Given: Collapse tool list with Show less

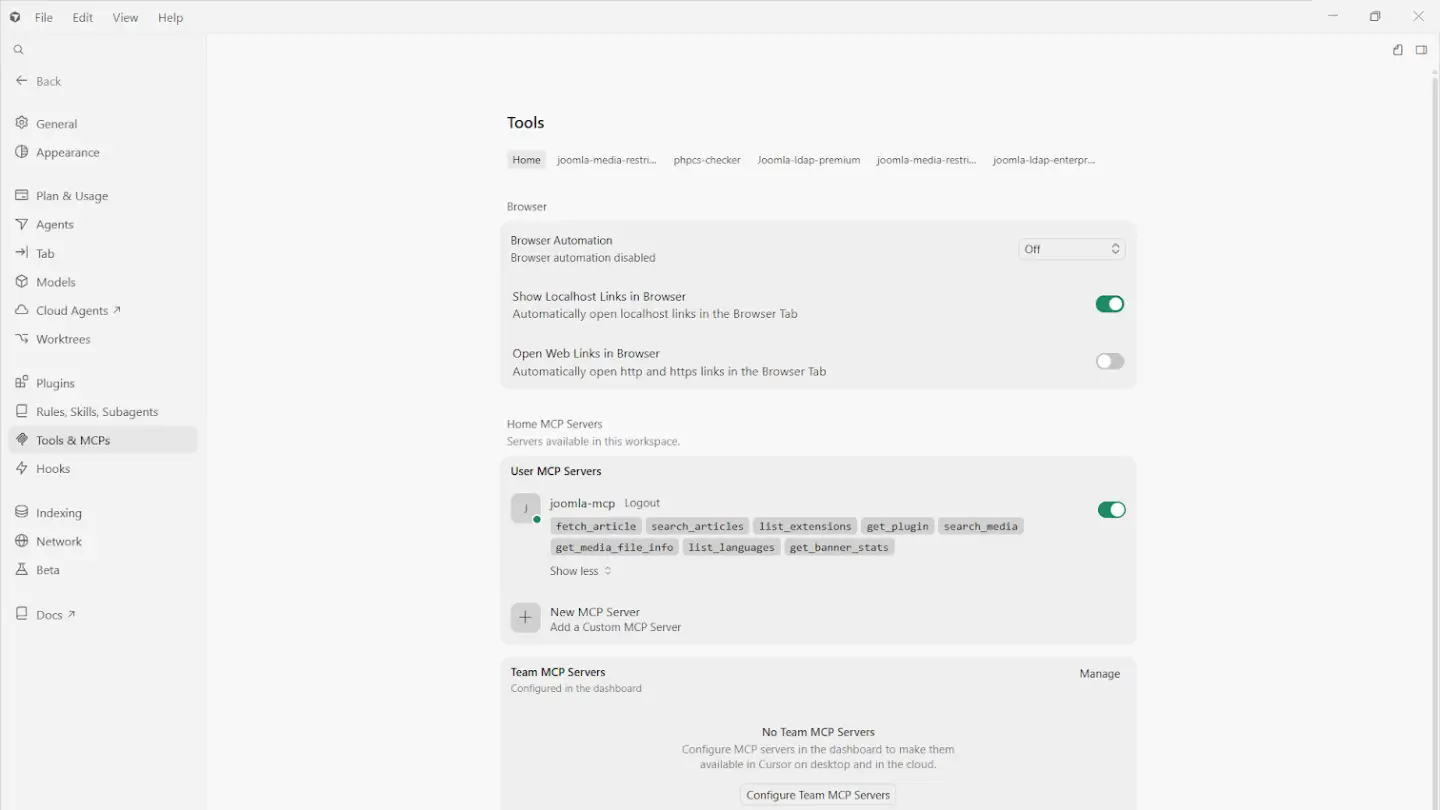Looking at the screenshot, I should point(580,571).
